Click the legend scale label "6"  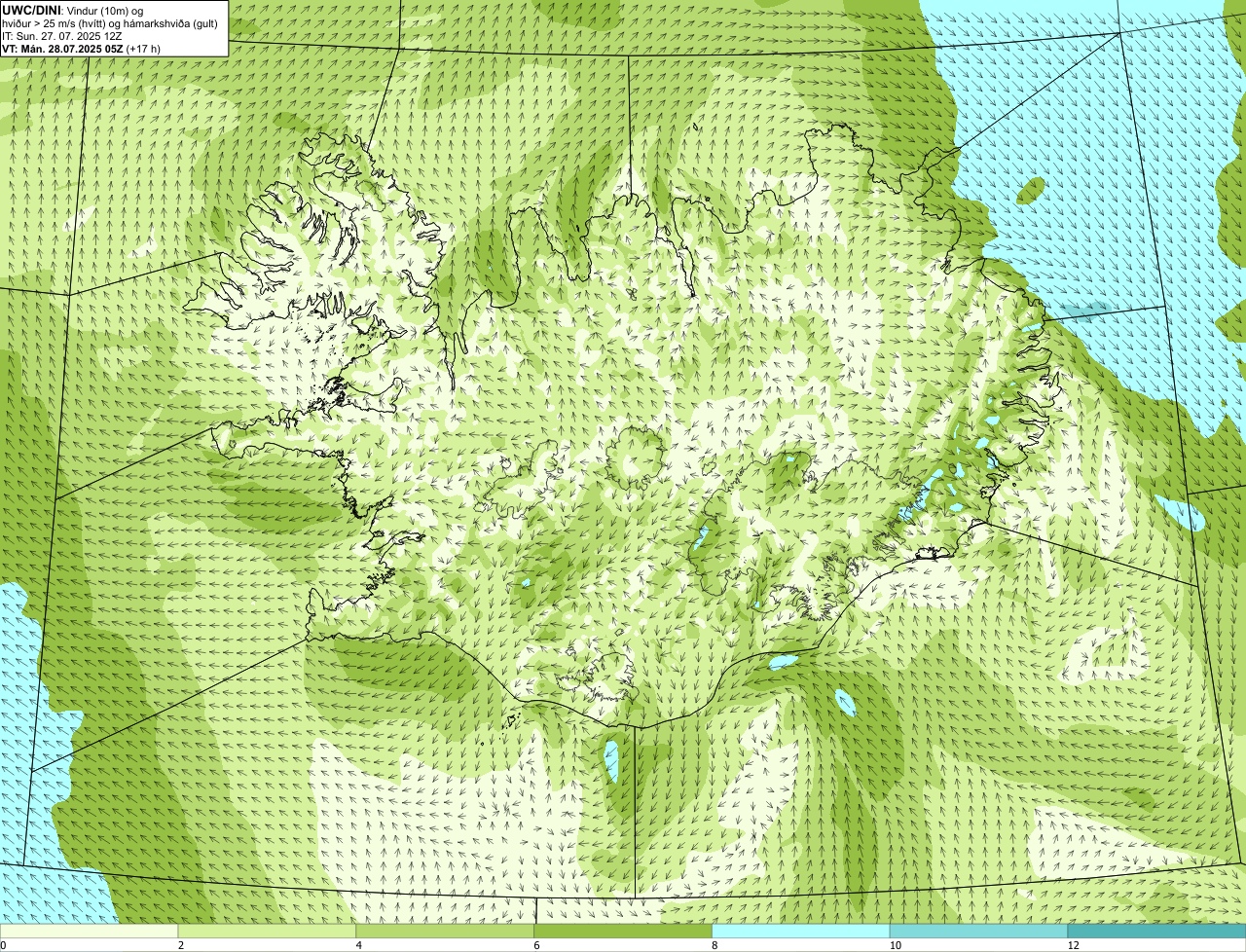click(536, 945)
